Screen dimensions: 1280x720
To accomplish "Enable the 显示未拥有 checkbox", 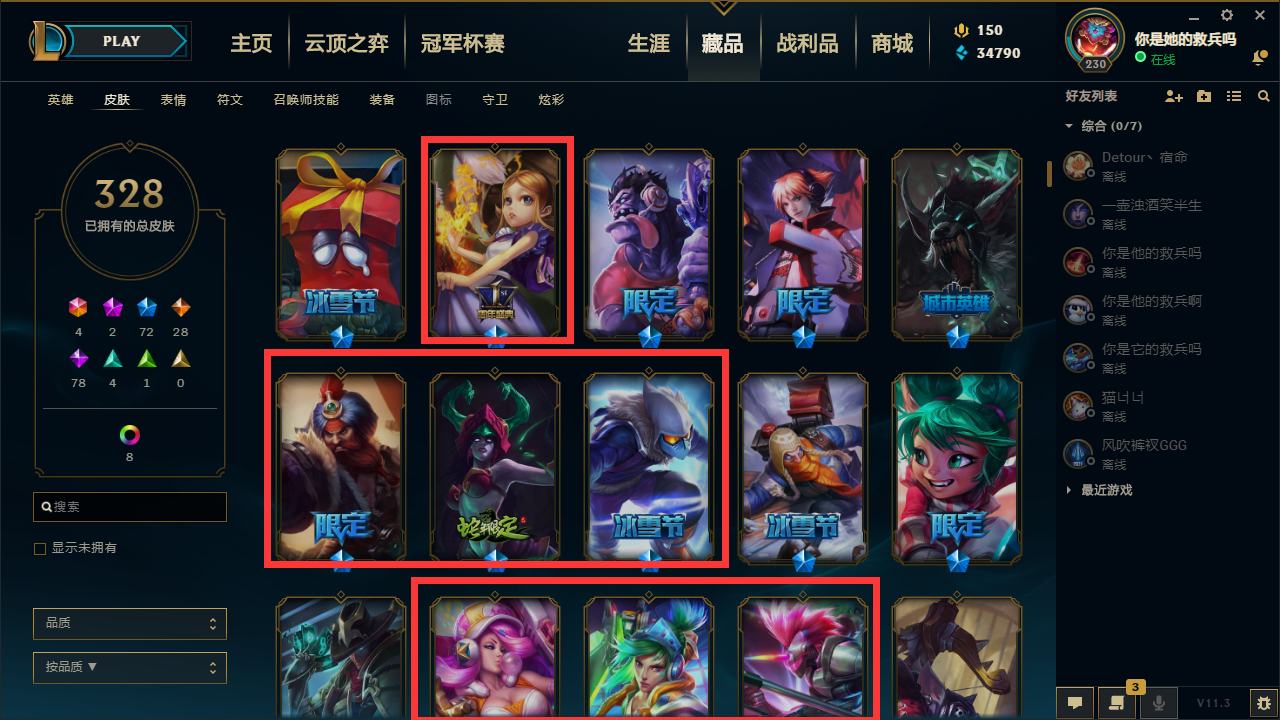I will point(40,549).
